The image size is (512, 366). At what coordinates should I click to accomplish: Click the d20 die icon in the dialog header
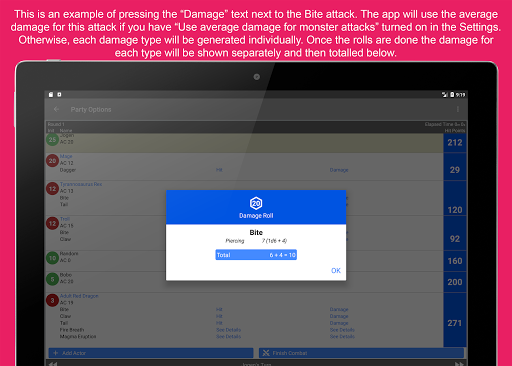click(x=256, y=203)
